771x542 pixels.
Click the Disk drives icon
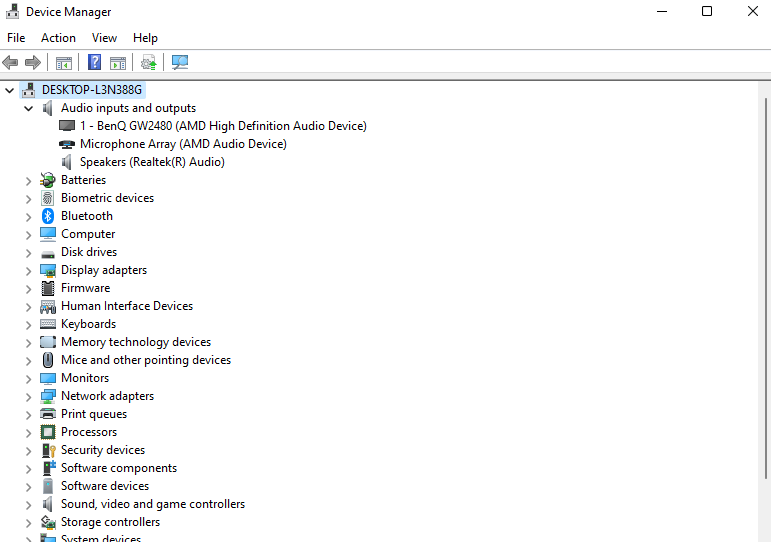pyautogui.click(x=48, y=253)
